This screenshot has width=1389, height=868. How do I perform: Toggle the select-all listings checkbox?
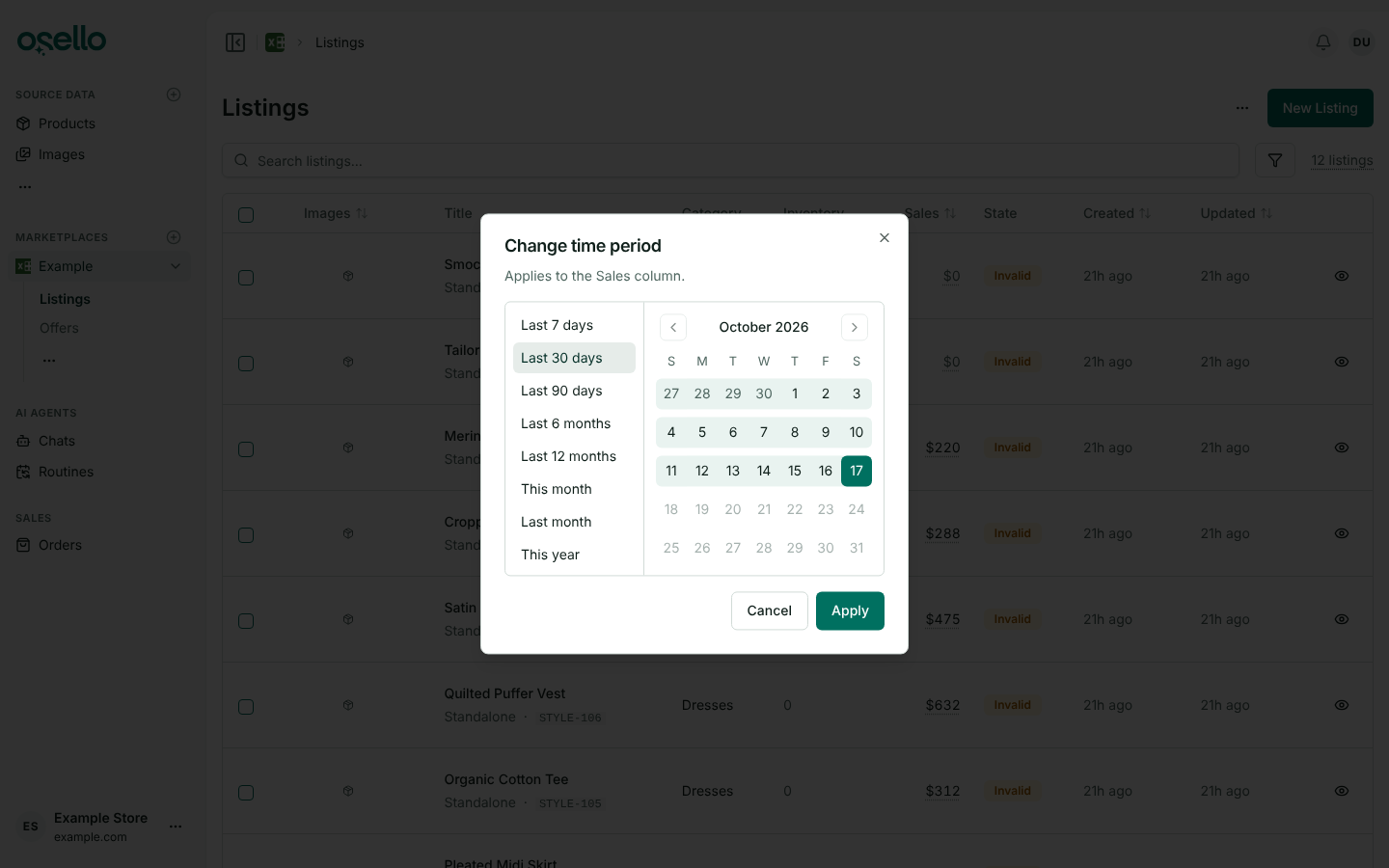point(246,214)
